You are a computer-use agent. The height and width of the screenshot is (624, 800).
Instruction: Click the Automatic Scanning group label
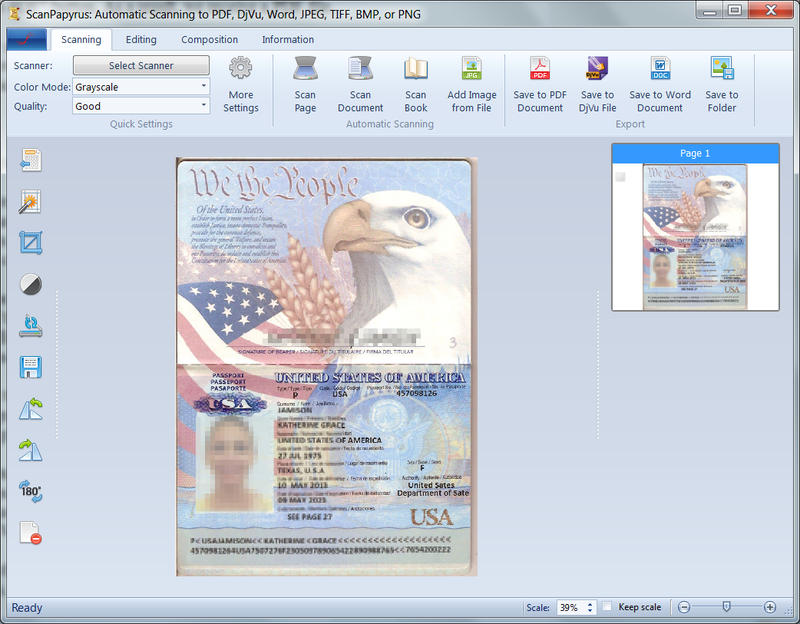(390, 124)
